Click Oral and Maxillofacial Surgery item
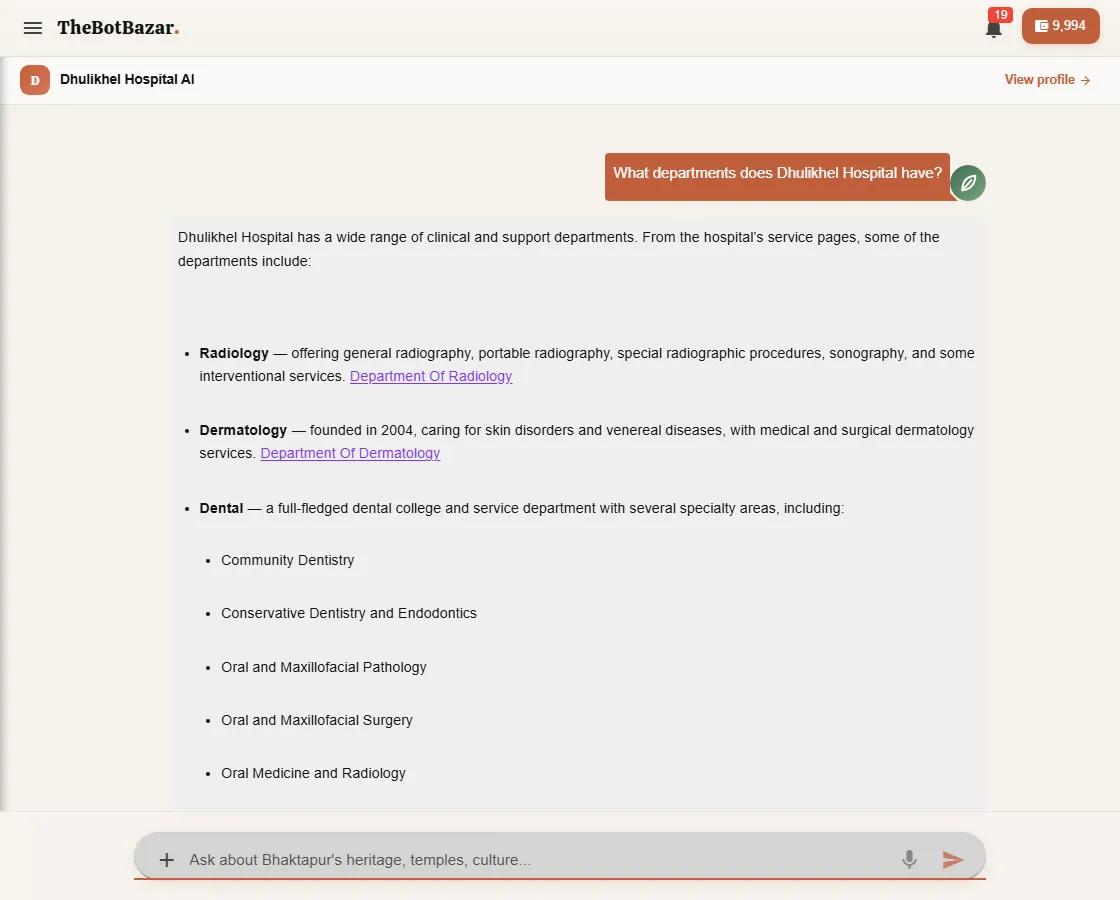The image size is (1120, 900). (x=317, y=720)
